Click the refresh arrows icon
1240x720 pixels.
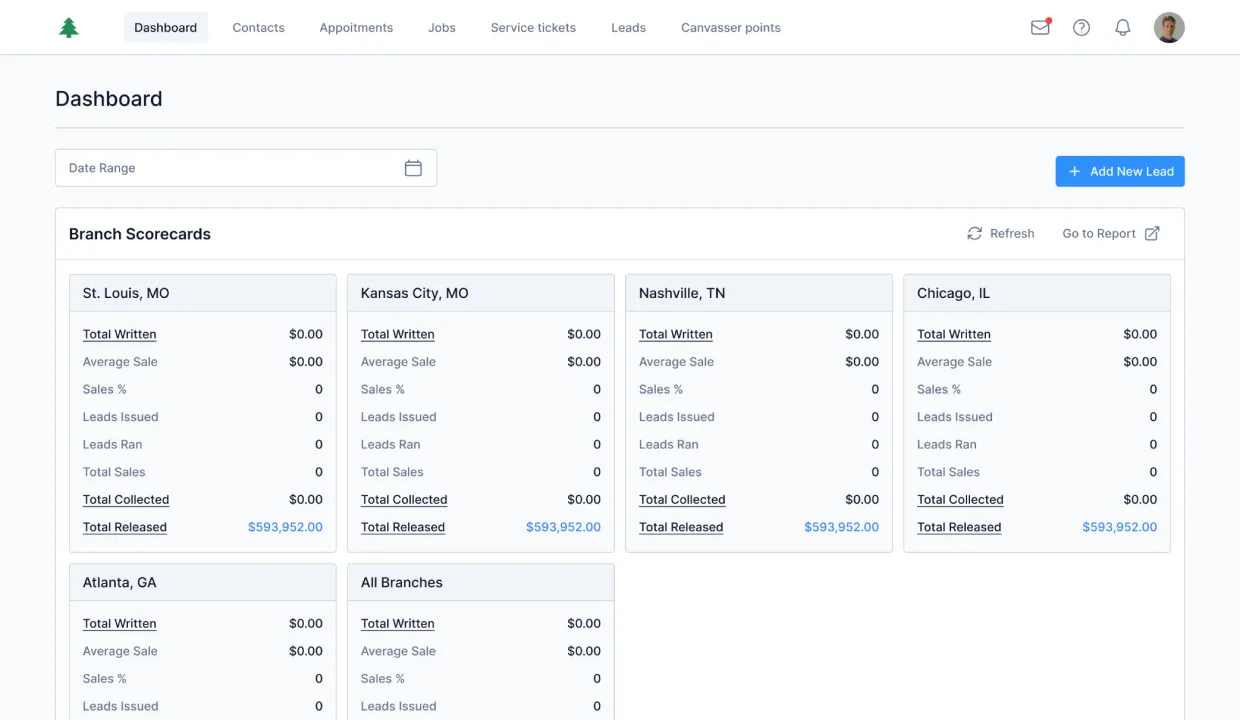pyautogui.click(x=975, y=233)
